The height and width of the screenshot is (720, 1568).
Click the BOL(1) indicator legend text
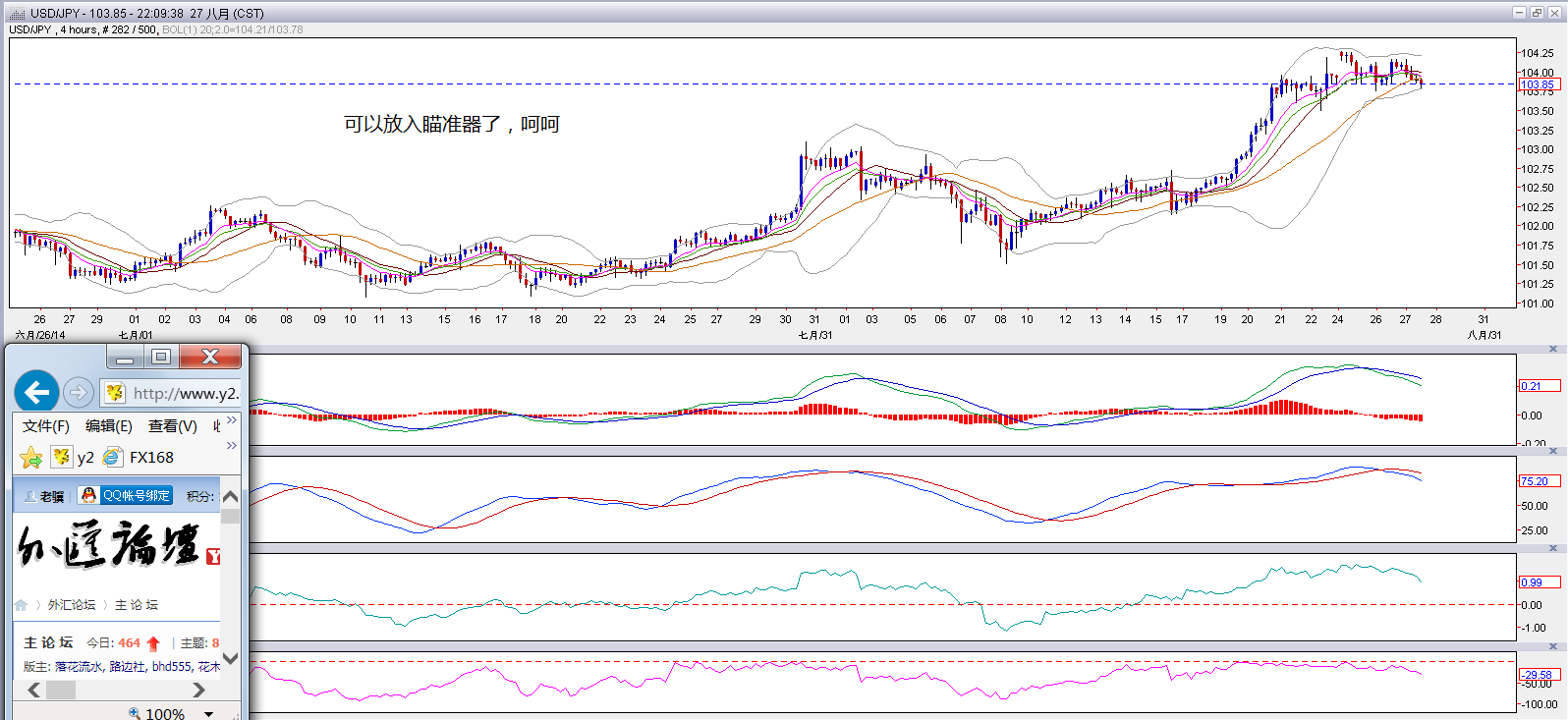(x=233, y=29)
